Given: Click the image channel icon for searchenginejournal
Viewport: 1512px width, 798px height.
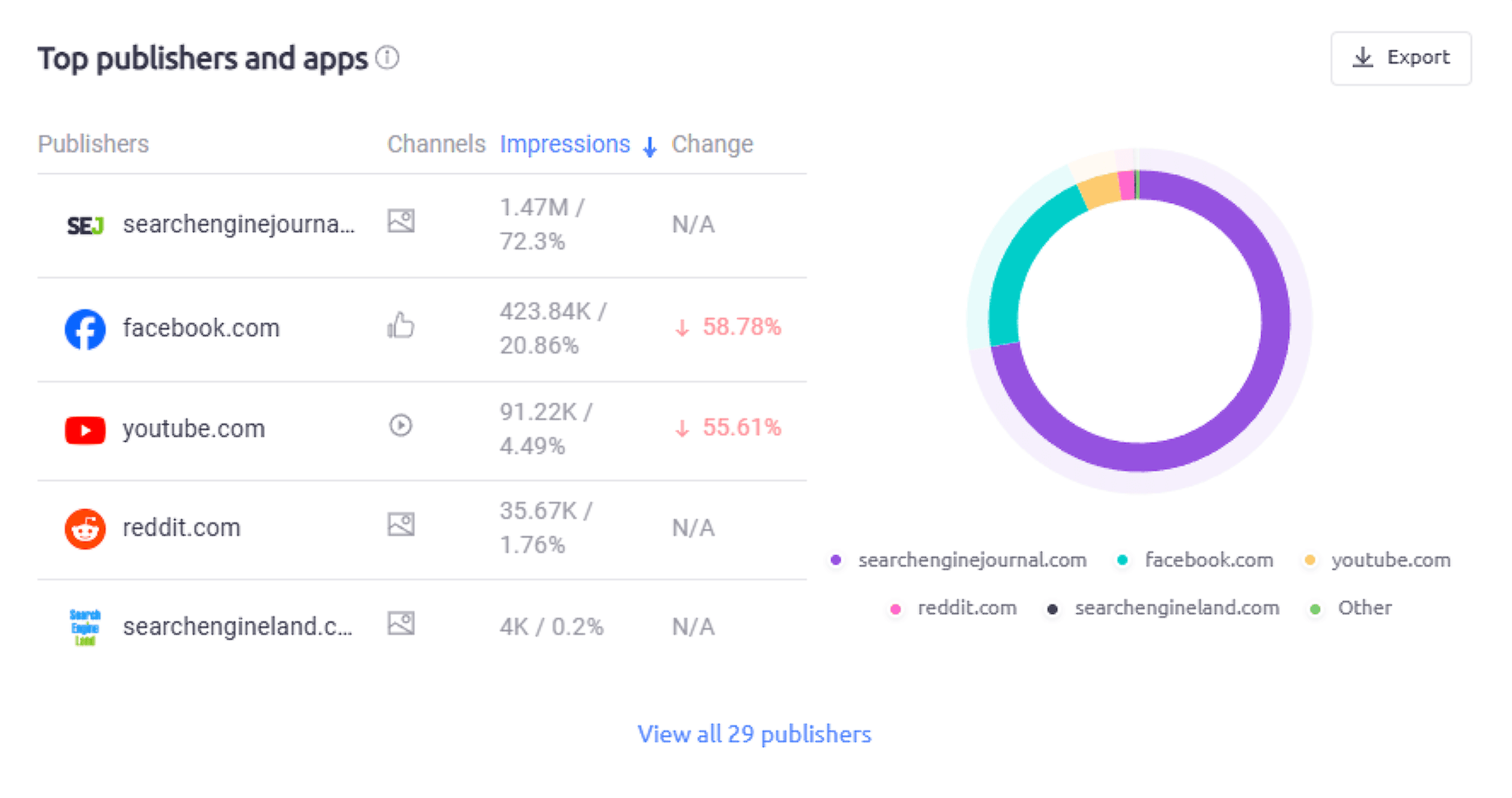Looking at the screenshot, I should pyautogui.click(x=401, y=221).
